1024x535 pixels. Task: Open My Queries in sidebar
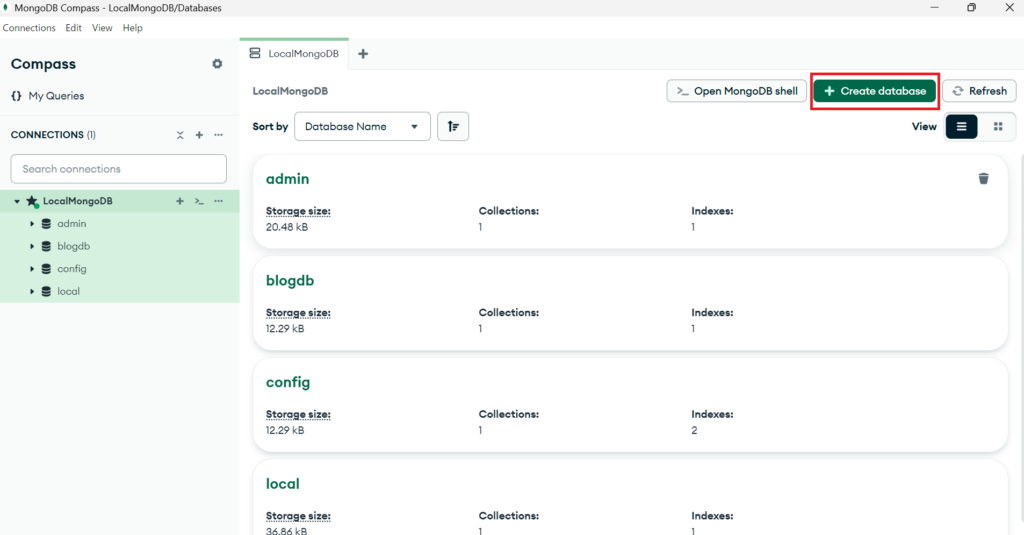pos(56,96)
